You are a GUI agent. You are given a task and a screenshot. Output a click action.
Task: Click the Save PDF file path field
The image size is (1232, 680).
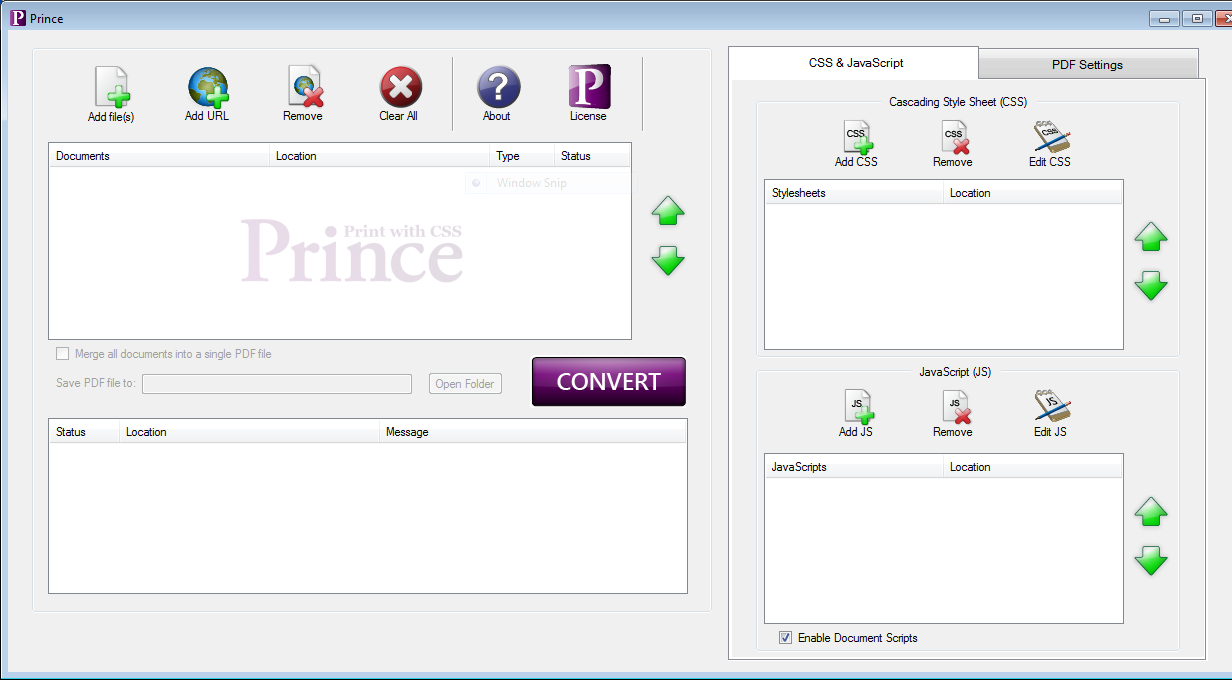pyautogui.click(x=276, y=383)
